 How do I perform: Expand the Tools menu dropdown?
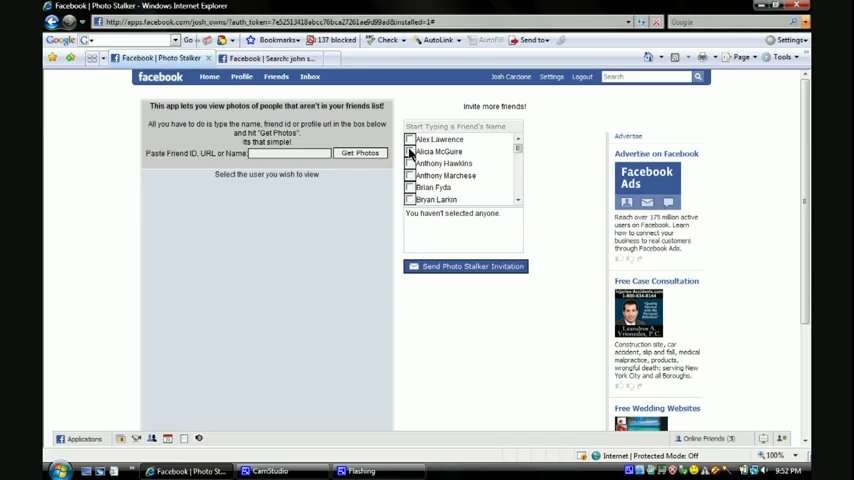pos(796,57)
